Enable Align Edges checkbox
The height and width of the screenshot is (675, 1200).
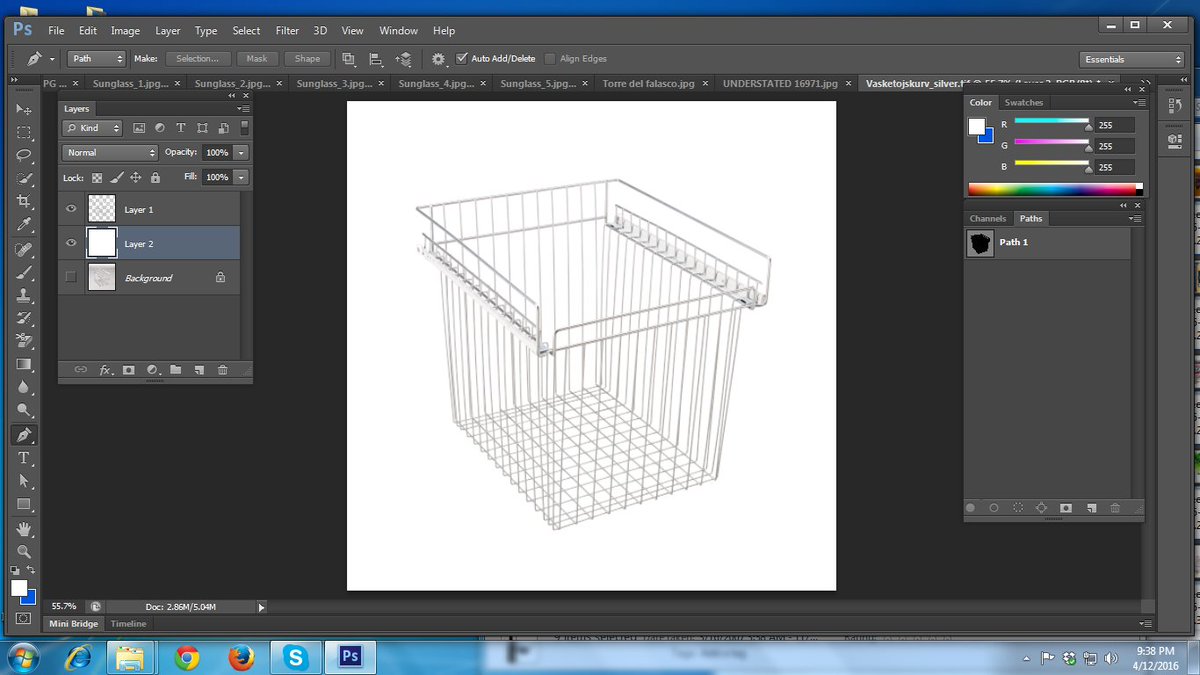tap(551, 59)
